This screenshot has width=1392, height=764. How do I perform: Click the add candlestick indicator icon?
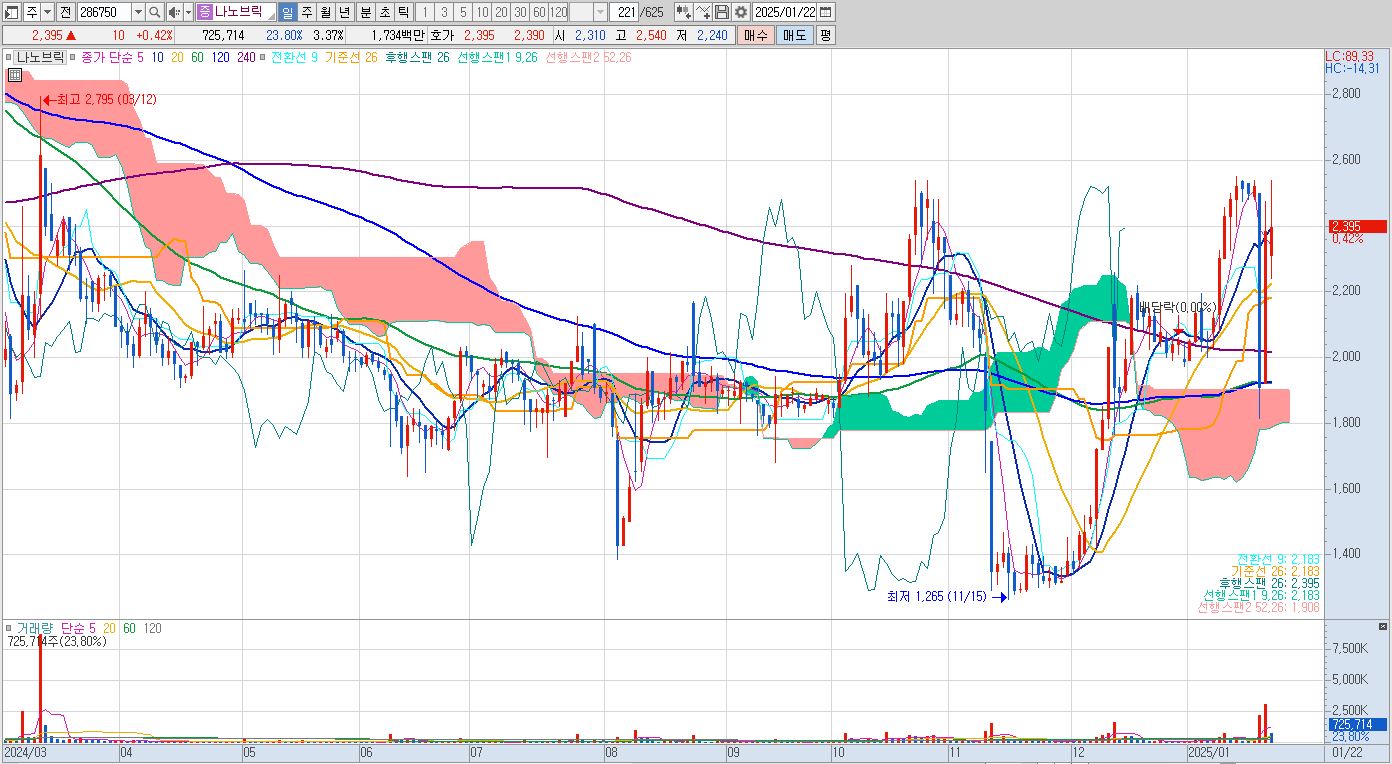click(x=683, y=12)
